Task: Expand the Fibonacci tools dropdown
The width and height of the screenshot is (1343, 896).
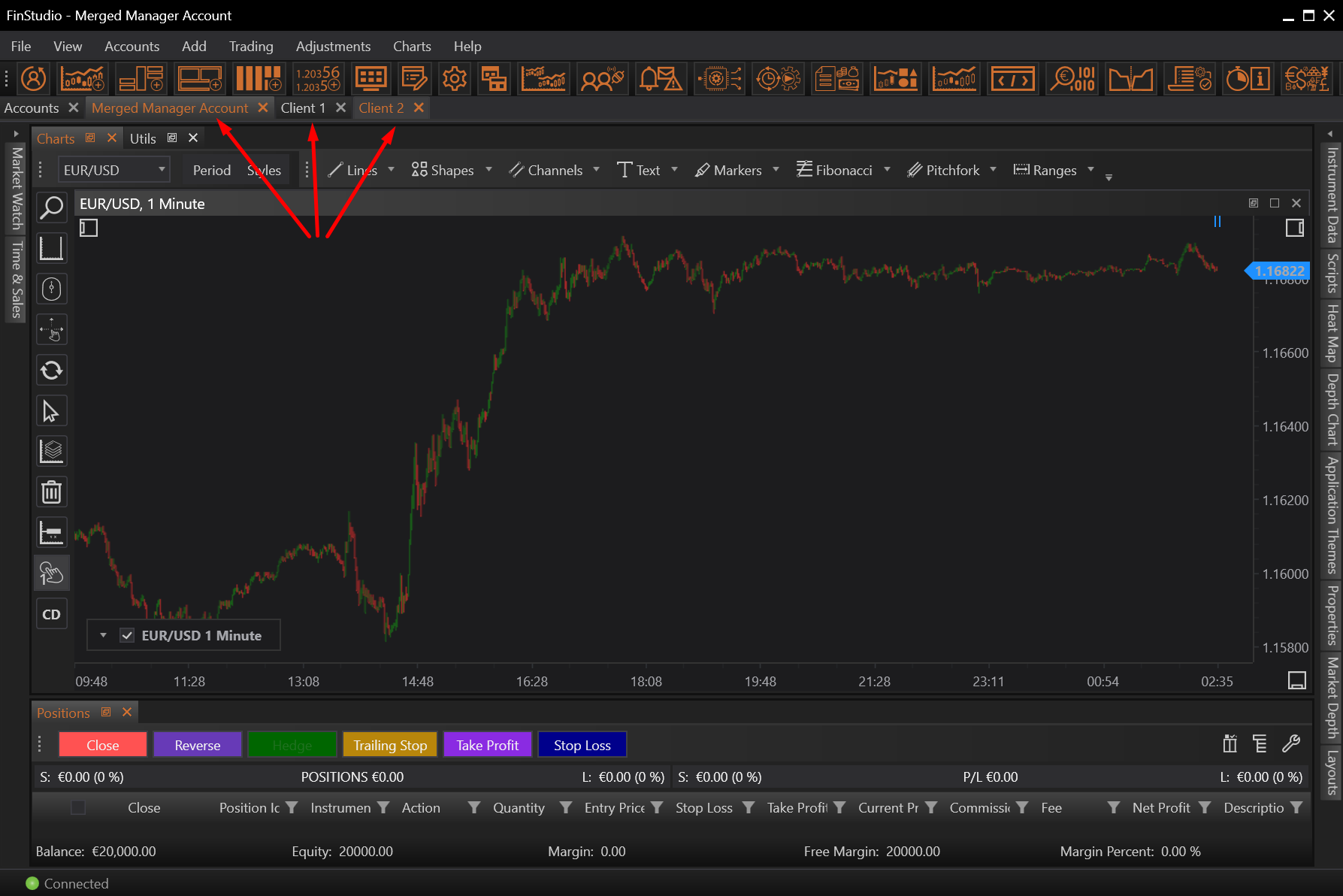Action: coord(887,170)
